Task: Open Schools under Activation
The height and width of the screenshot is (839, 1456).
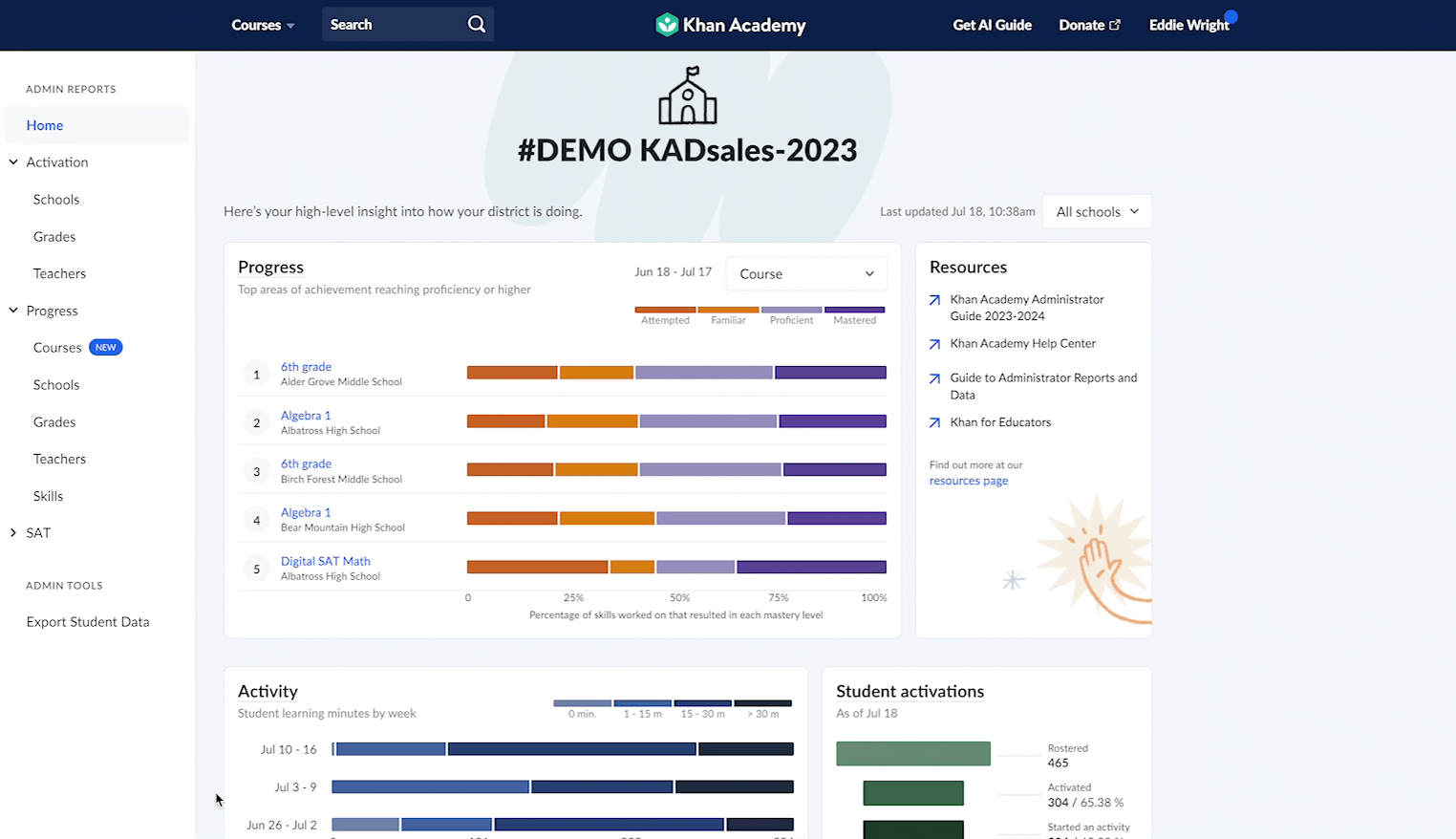Action: click(56, 200)
